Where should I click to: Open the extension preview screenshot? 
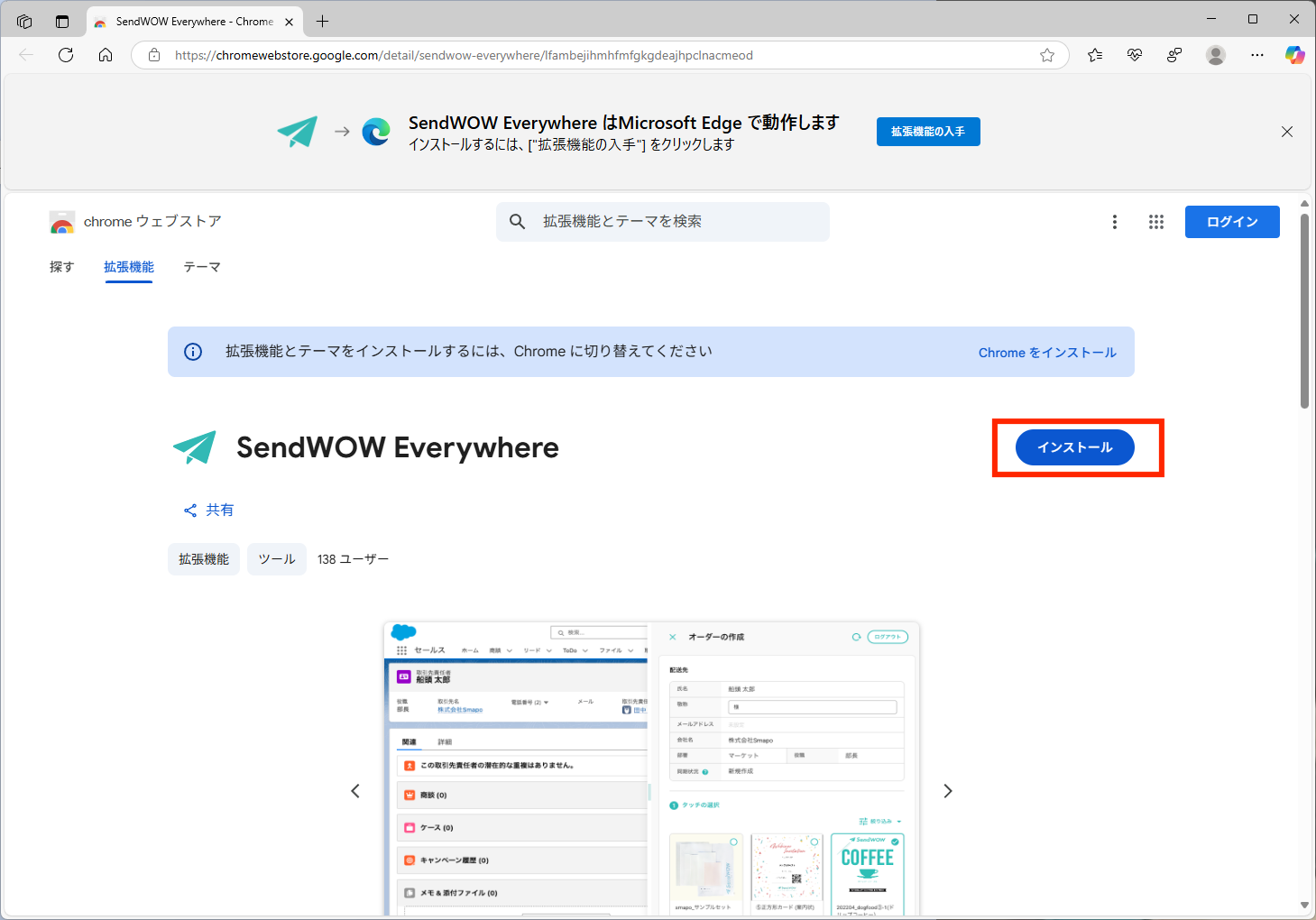coord(651,768)
